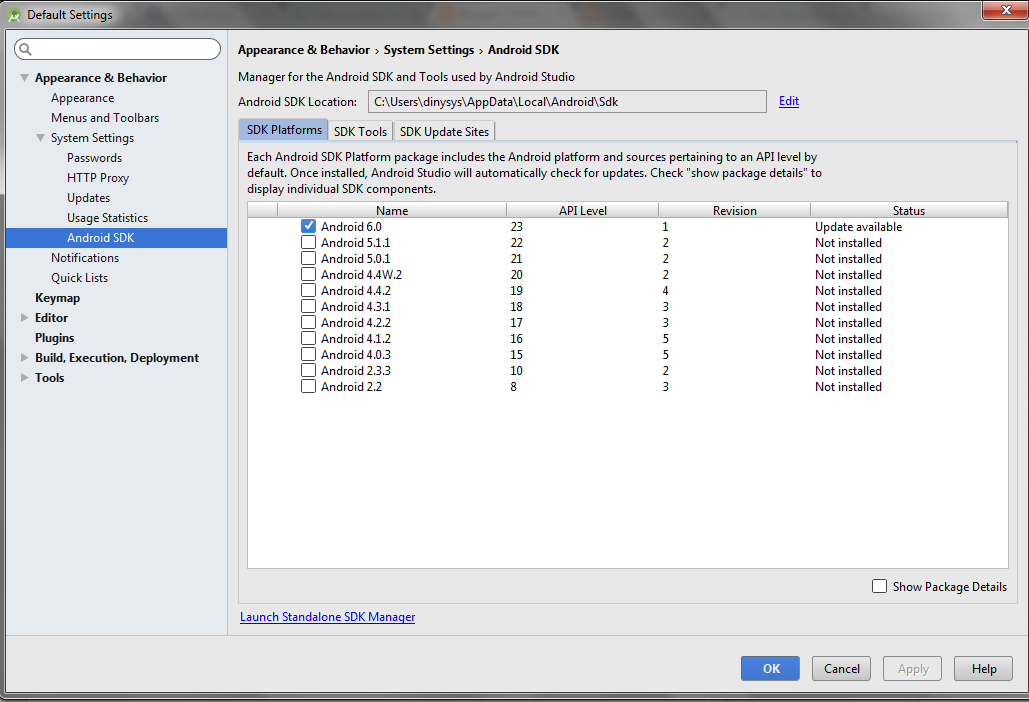Click the Cancel button

point(841,668)
